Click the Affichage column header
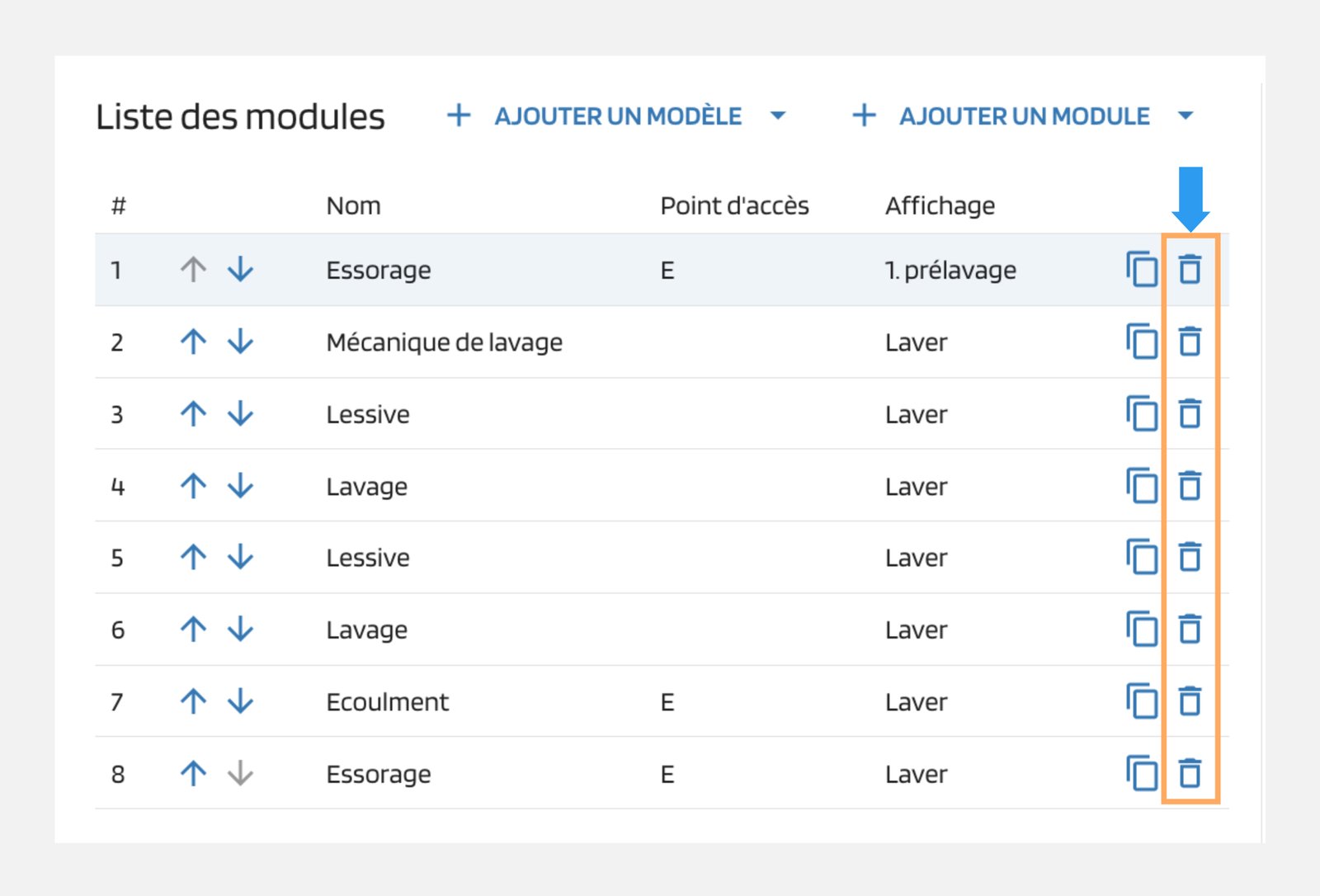The width and height of the screenshot is (1320, 896). [x=940, y=205]
